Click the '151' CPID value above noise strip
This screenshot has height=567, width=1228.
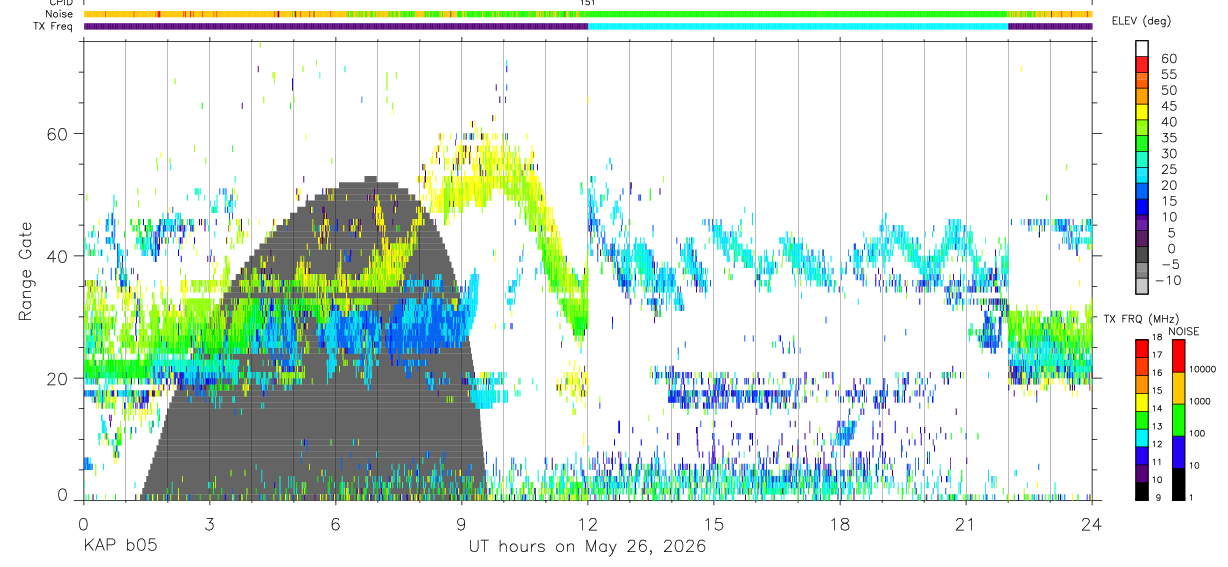(x=587, y=3)
